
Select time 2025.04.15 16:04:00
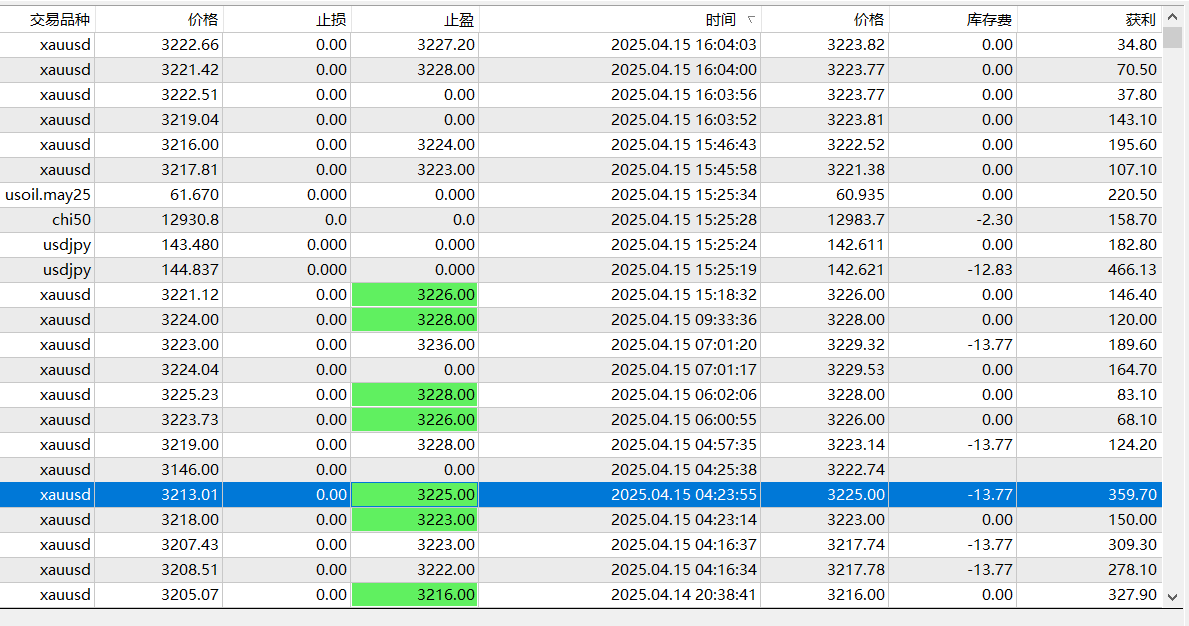coord(683,70)
